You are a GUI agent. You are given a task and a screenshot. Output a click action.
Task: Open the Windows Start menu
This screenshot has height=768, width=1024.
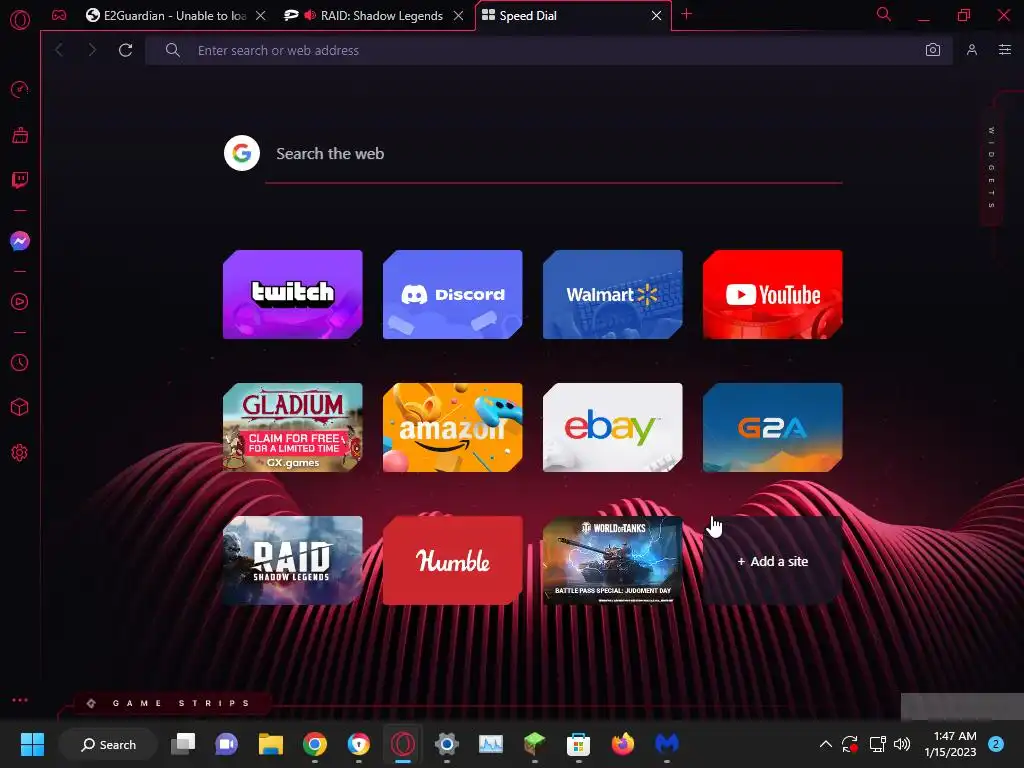[x=32, y=744]
